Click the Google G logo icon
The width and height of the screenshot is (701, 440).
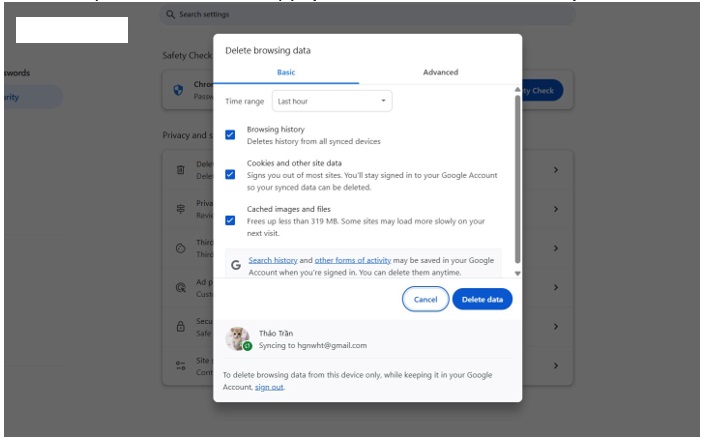(236, 265)
